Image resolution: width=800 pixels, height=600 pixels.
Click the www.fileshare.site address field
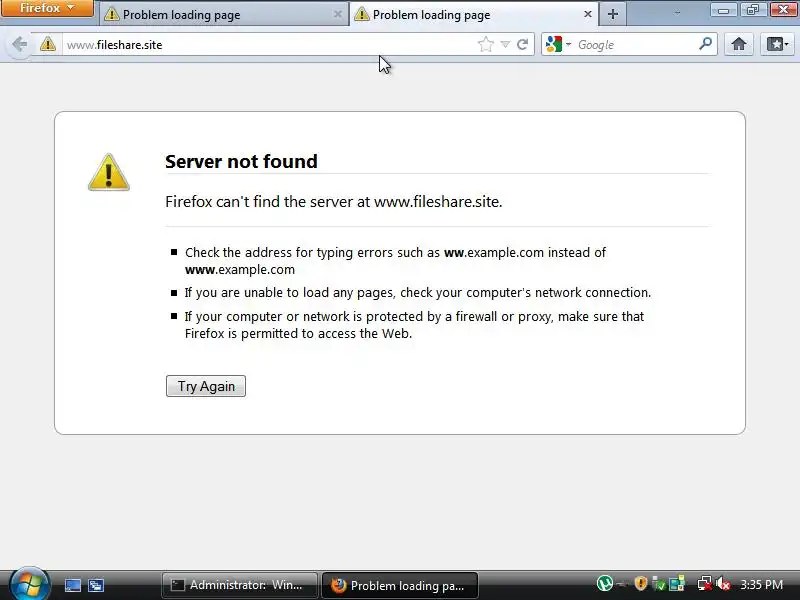click(x=270, y=44)
